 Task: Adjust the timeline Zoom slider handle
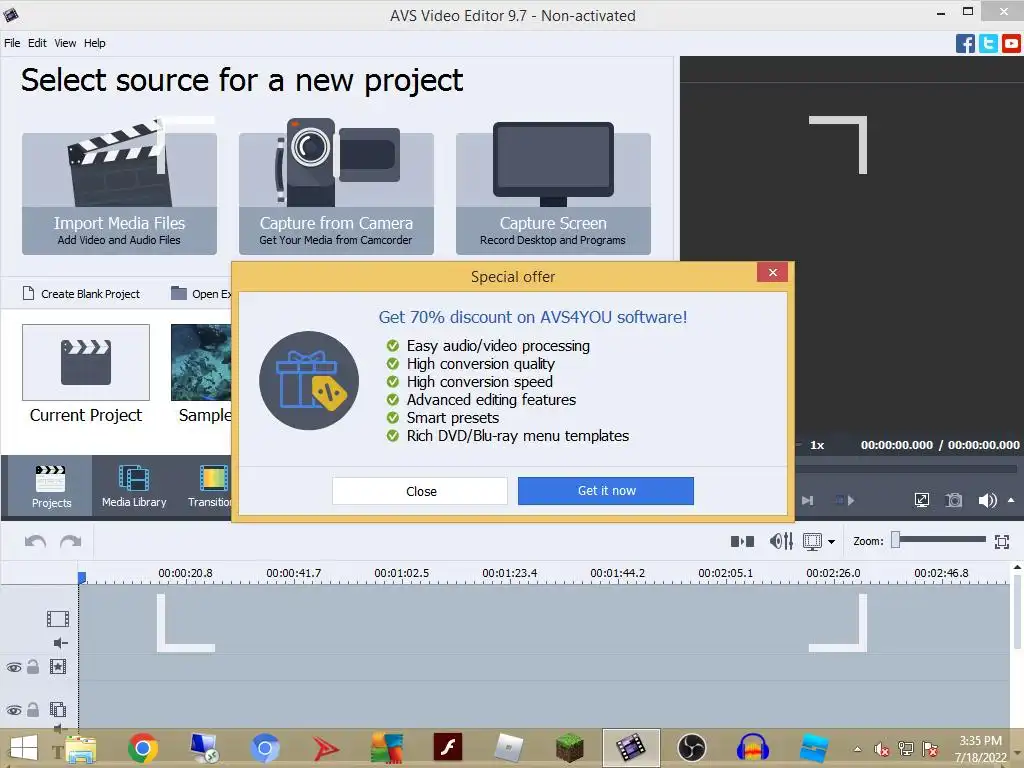click(896, 539)
